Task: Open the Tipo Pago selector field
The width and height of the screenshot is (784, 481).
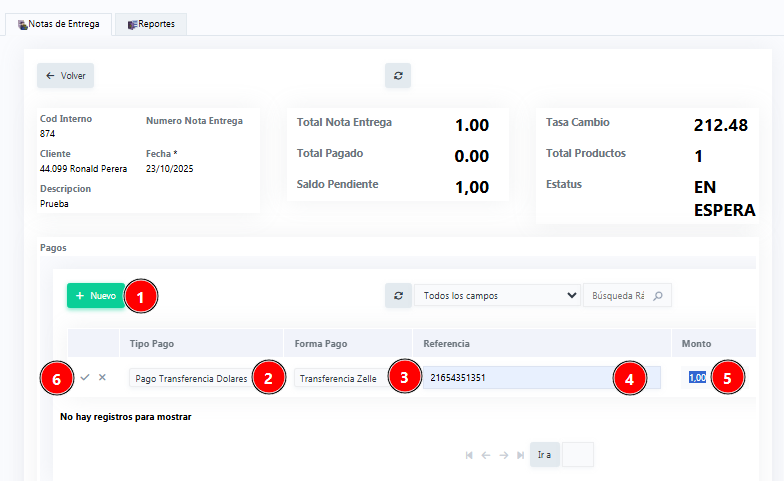Action: point(190,379)
